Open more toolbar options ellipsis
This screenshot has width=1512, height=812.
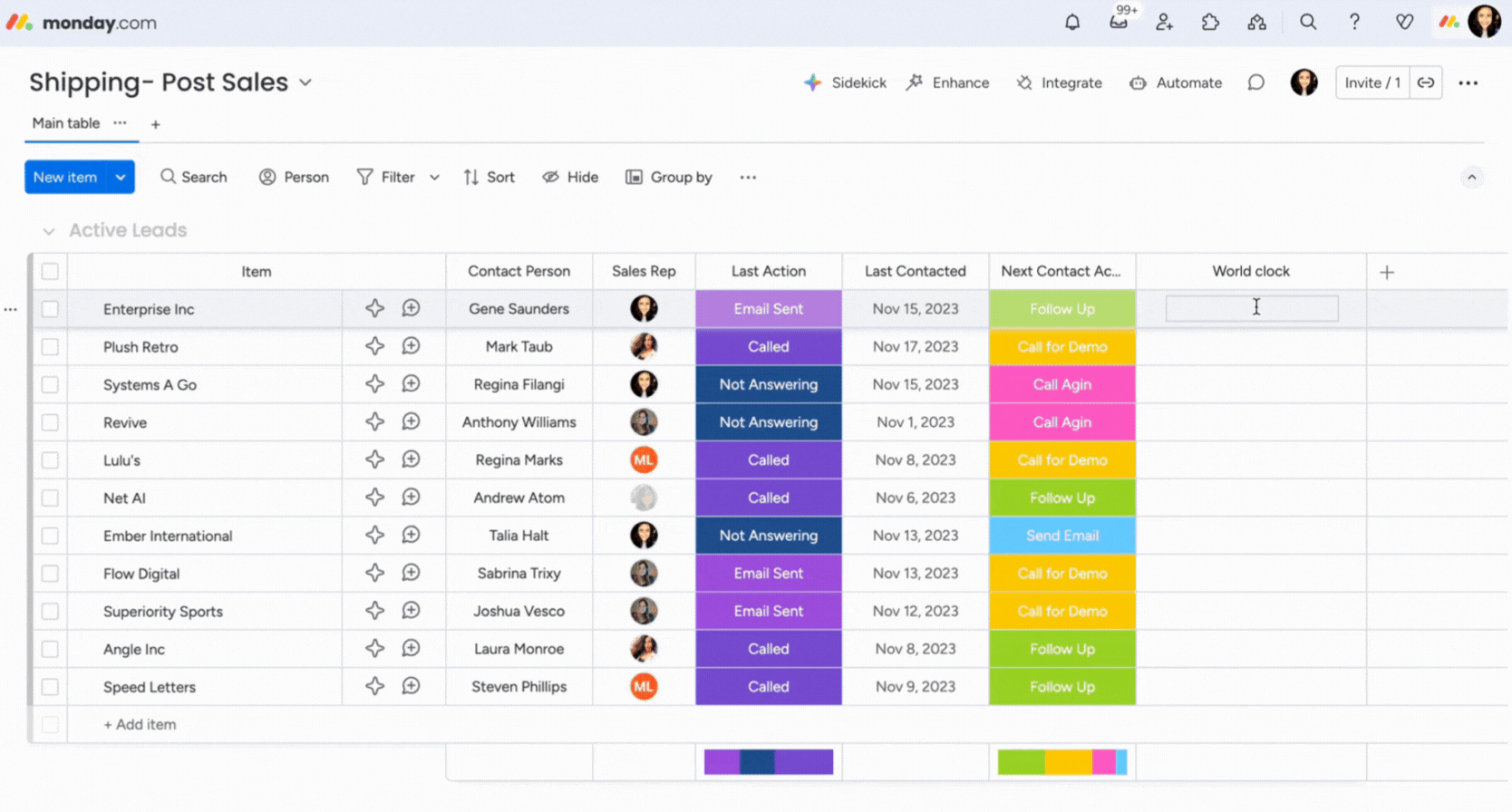748,178
